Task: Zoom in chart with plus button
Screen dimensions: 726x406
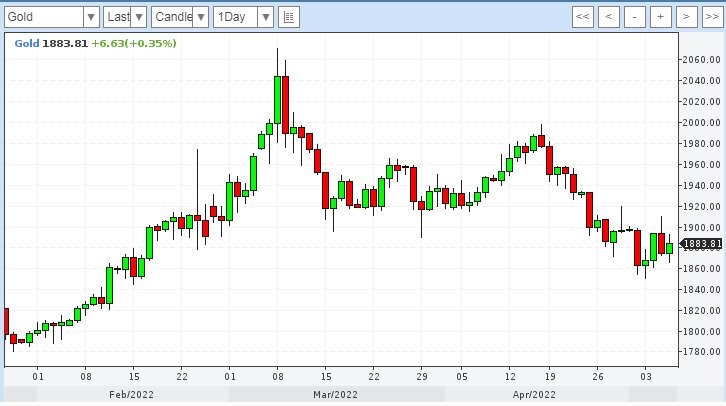Action: 660,17
